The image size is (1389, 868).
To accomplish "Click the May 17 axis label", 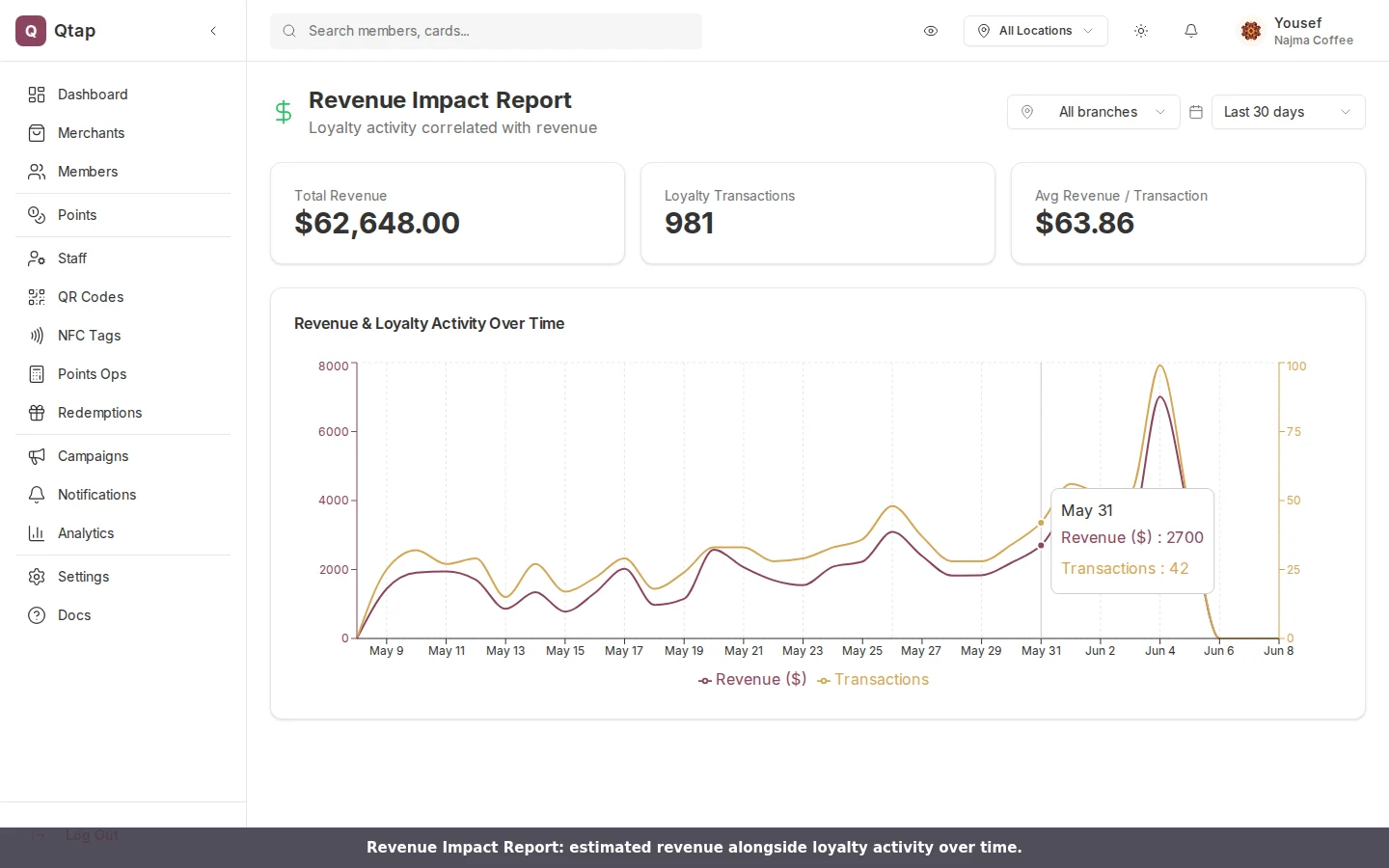I will coord(624,651).
